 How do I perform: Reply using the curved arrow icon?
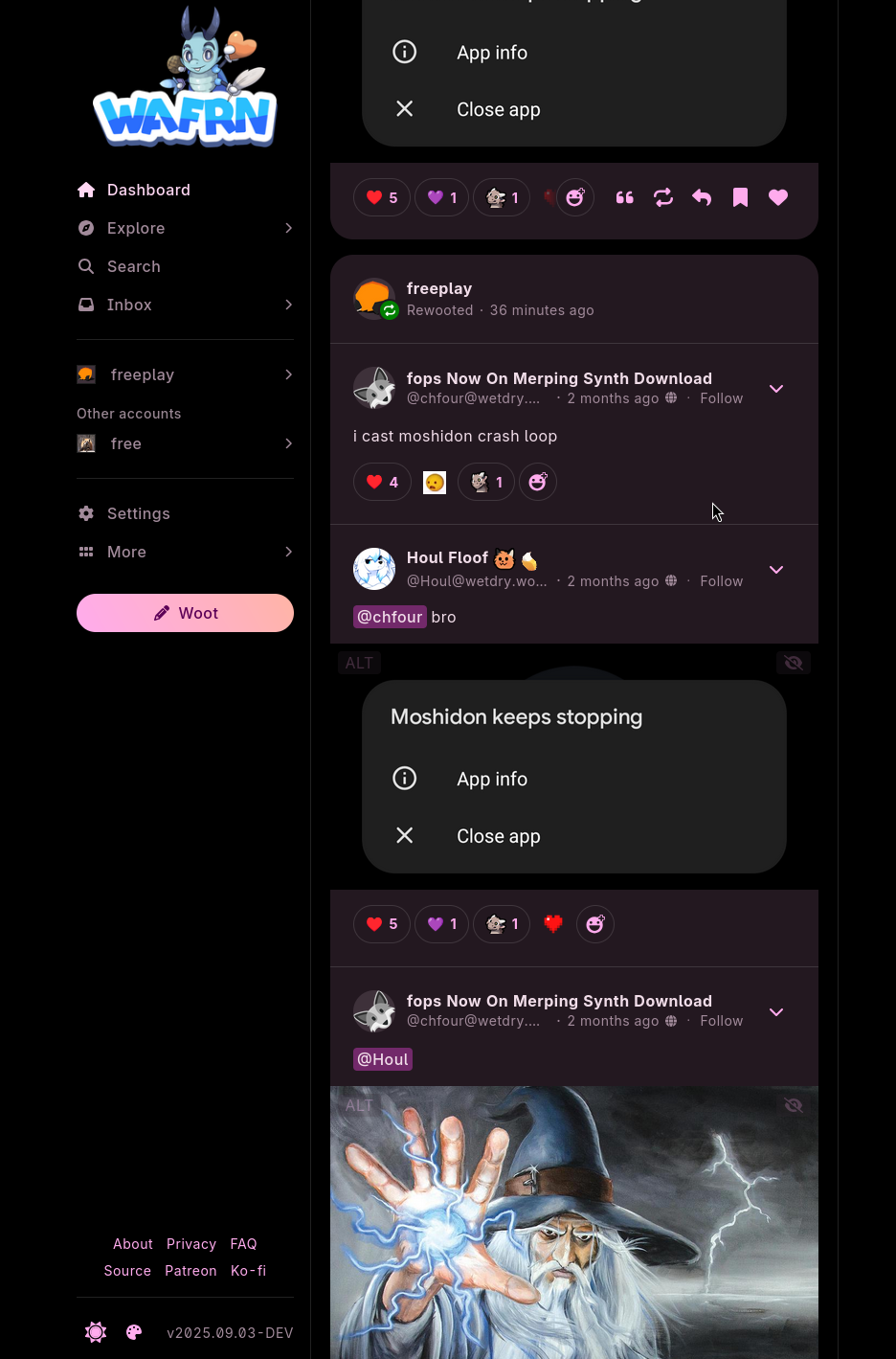(702, 197)
